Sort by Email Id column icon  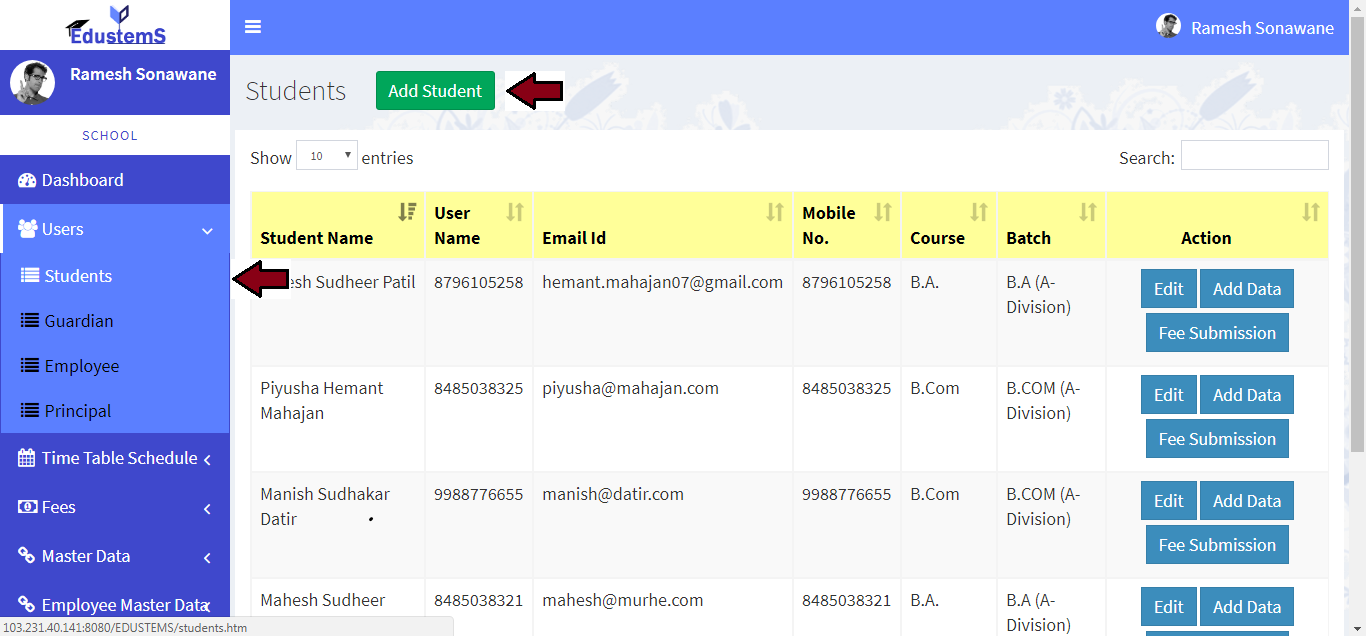pos(775,211)
